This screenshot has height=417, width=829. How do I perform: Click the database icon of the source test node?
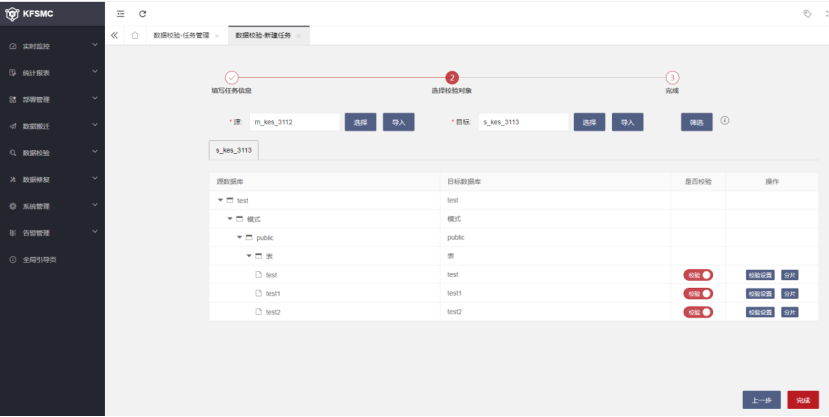[x=230, y=200]
